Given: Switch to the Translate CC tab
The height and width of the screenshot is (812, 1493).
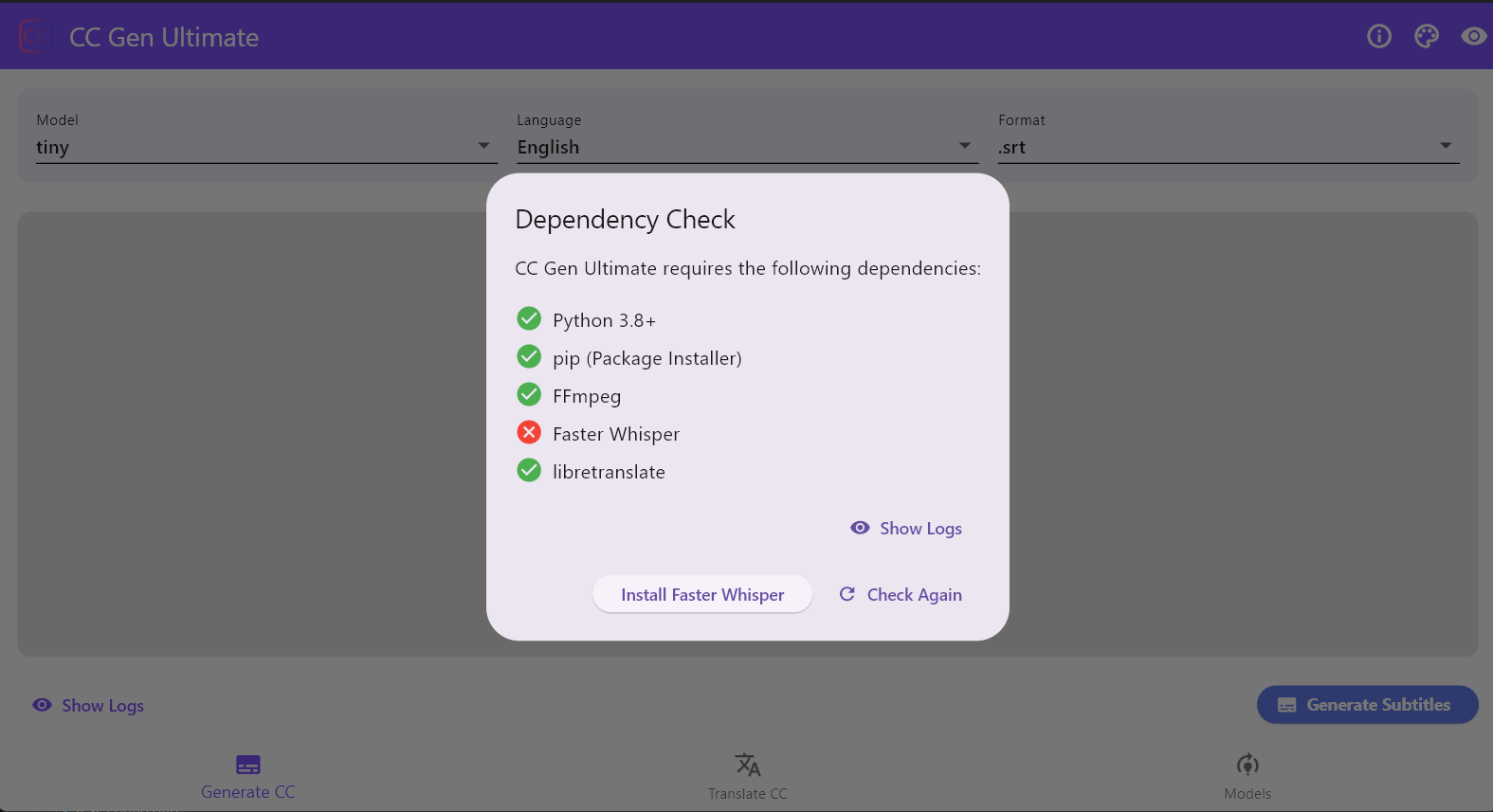Looking at the screenshot, I should 748,777.
